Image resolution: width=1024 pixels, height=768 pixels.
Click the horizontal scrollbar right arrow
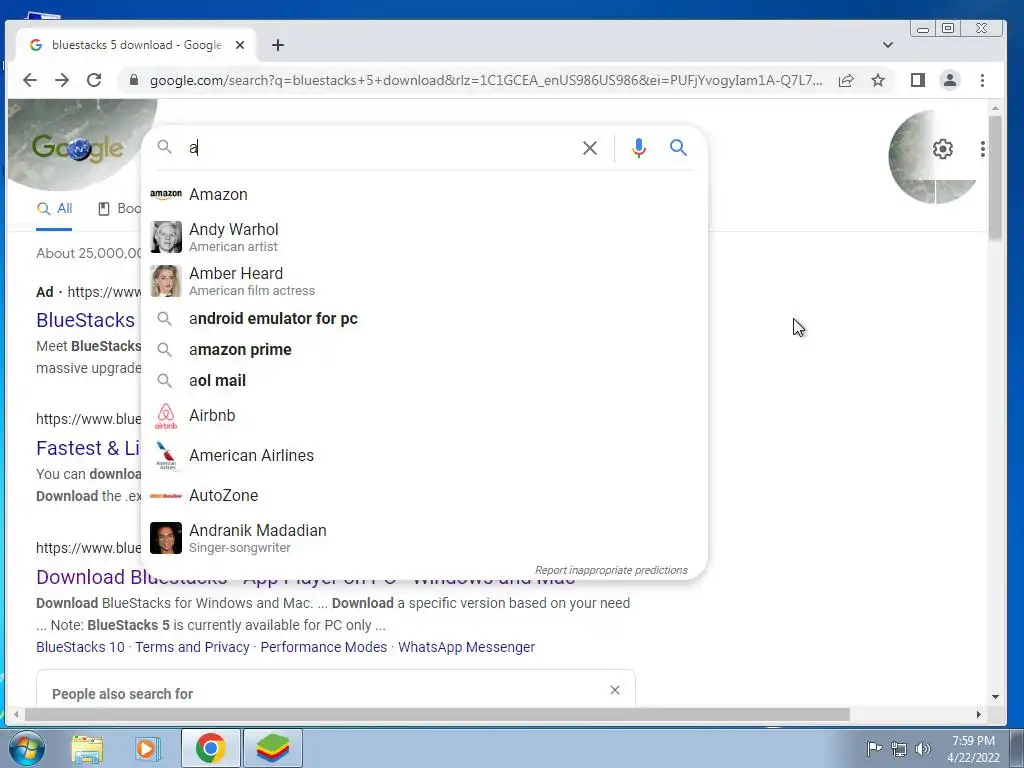click(x=978, y=714)
